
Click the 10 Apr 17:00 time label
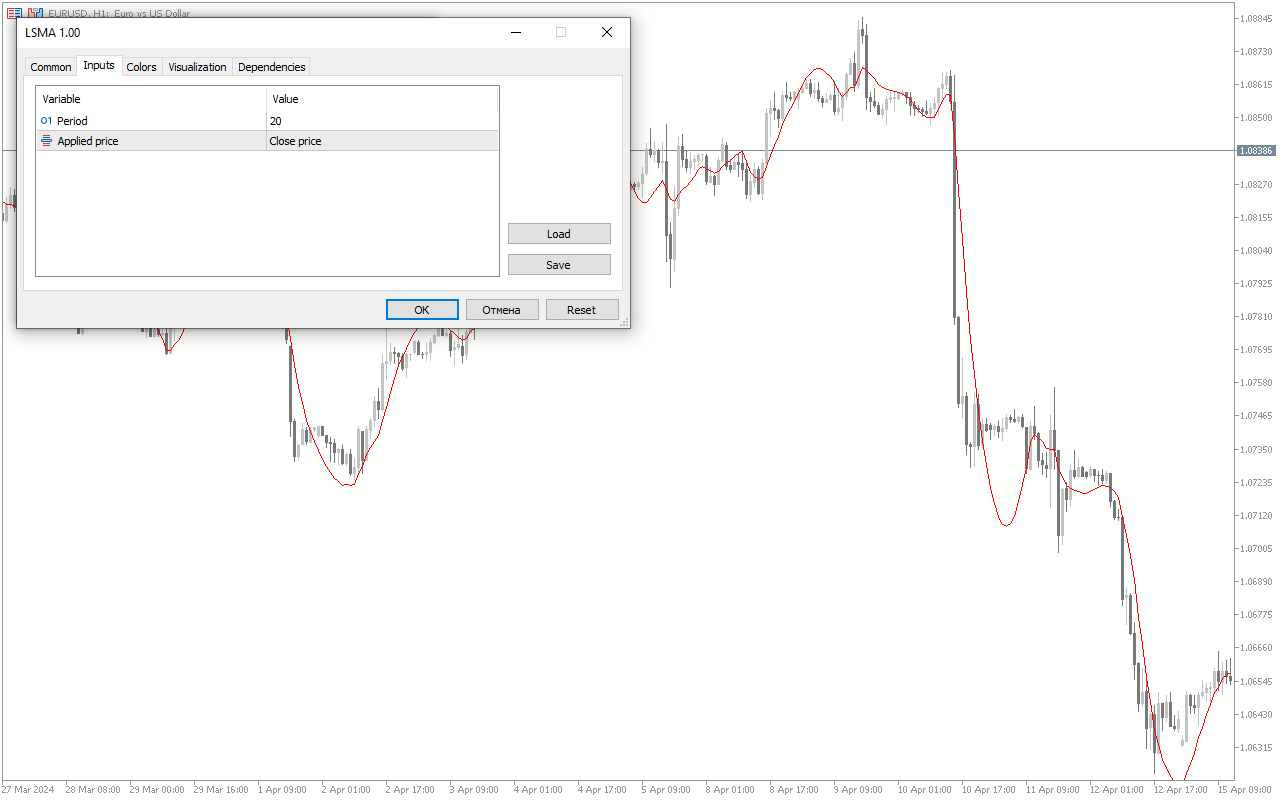point(990,790)
